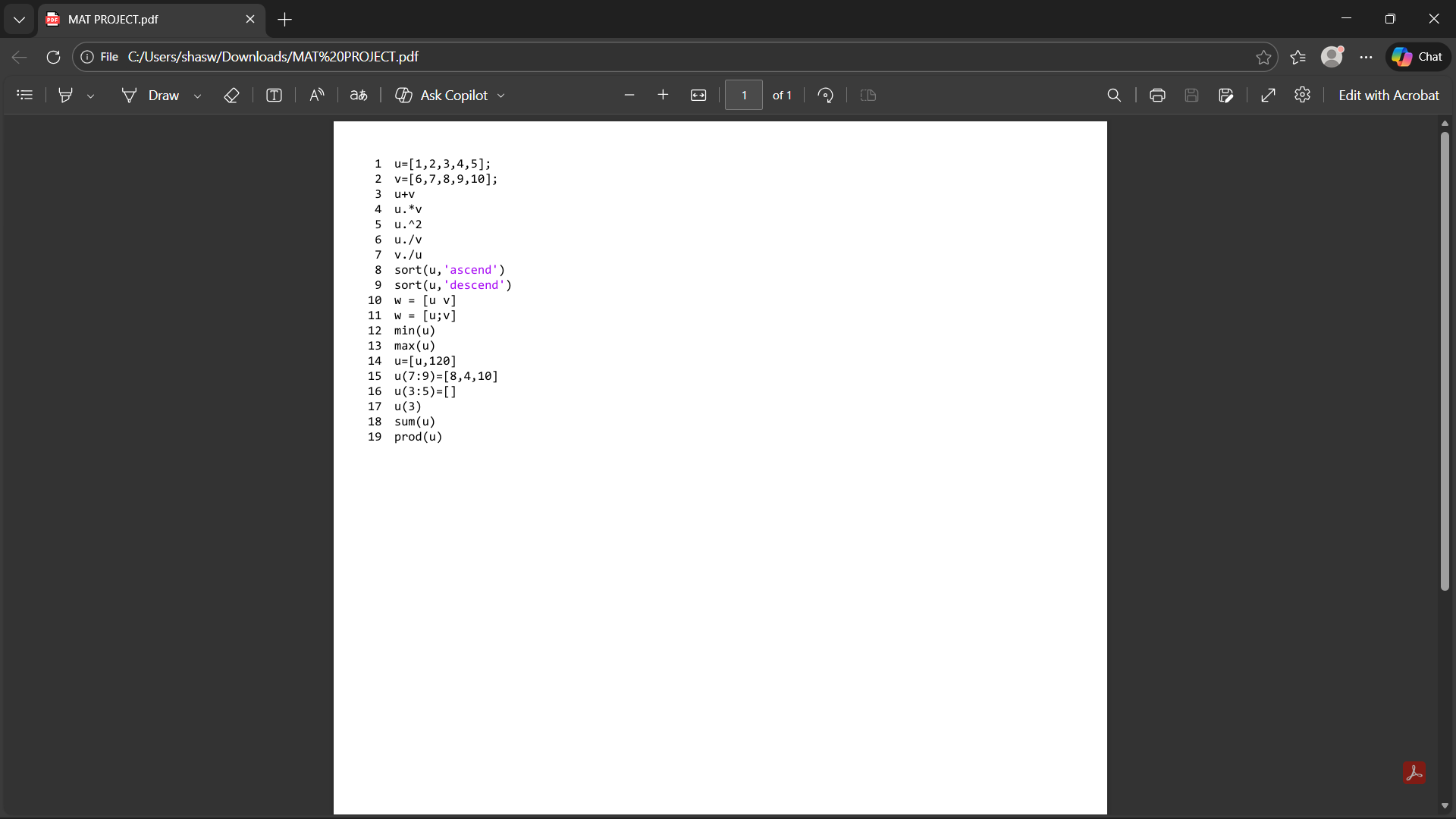1456x819 pixels.
Task: Open Ask Copilot
Action: 442,95
